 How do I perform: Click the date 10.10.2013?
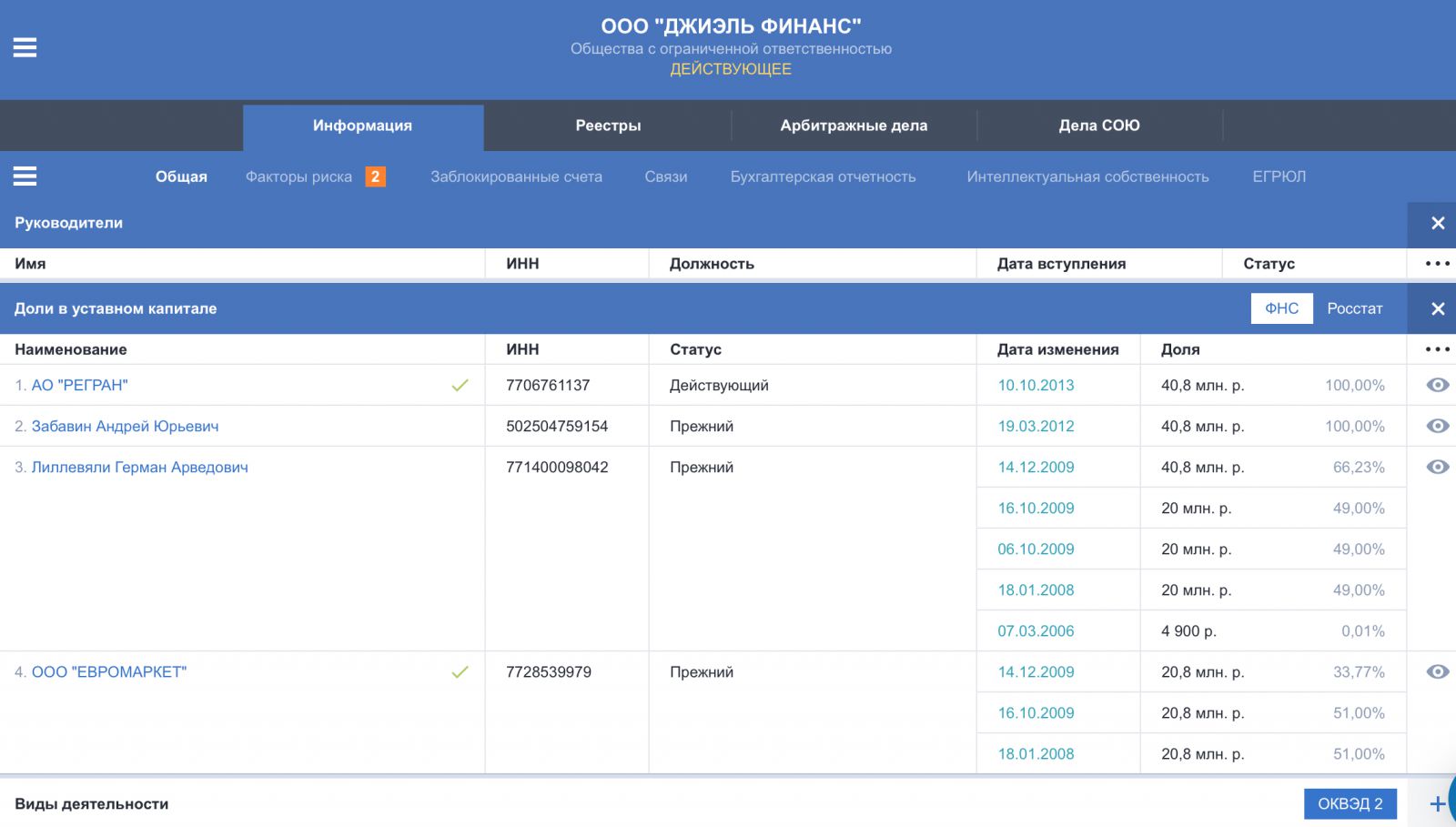tap(1036, 385)
